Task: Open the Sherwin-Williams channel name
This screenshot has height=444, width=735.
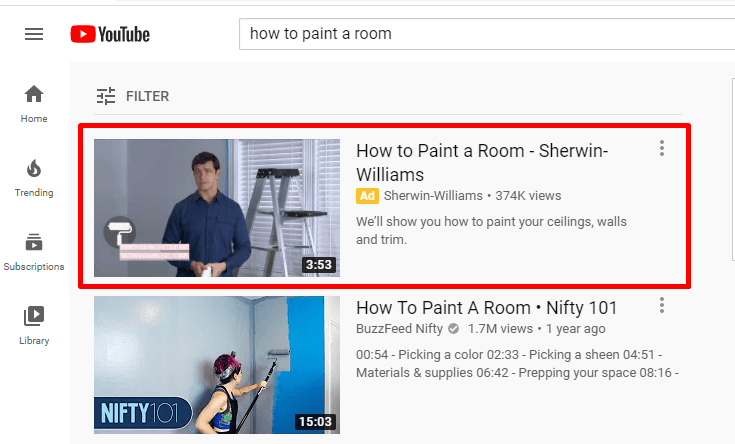Action: click(x=433, y=196)
